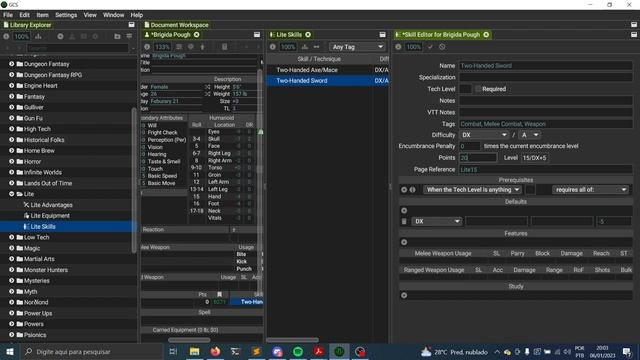
Task: Open the Settings menu
Action: (x=66, y=15)
